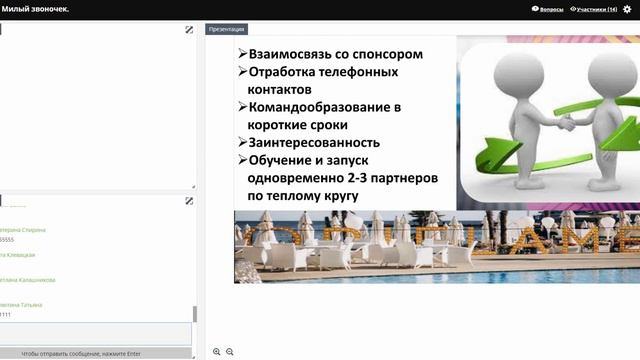This screenshot has width=640, height=360.
Task: Click the 'нажмите Enter' send message bar
Action: click(96, 354)
